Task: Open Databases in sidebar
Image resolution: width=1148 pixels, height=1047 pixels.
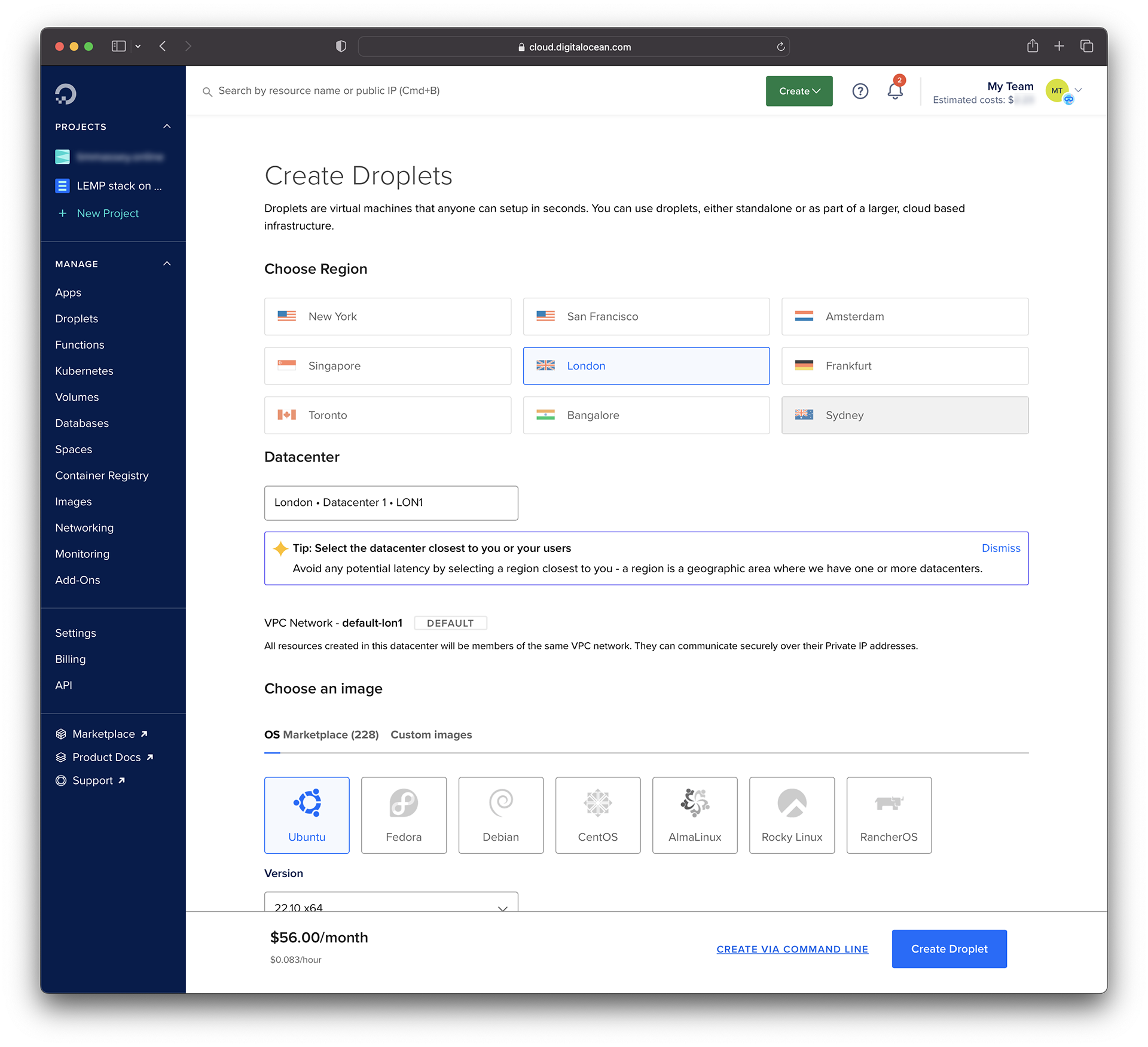Action: pos(82,423)
